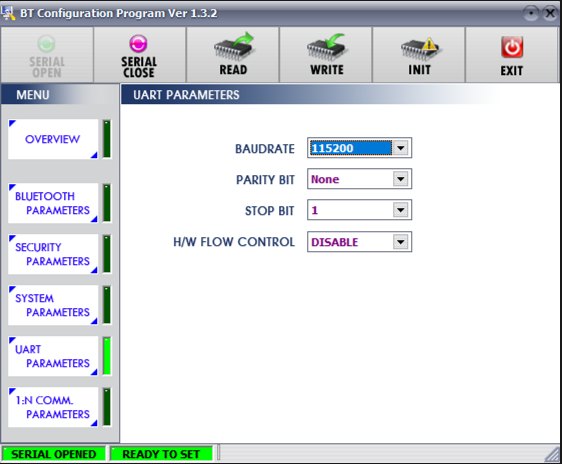Click the STOP BIT label

tap(270, 211)
